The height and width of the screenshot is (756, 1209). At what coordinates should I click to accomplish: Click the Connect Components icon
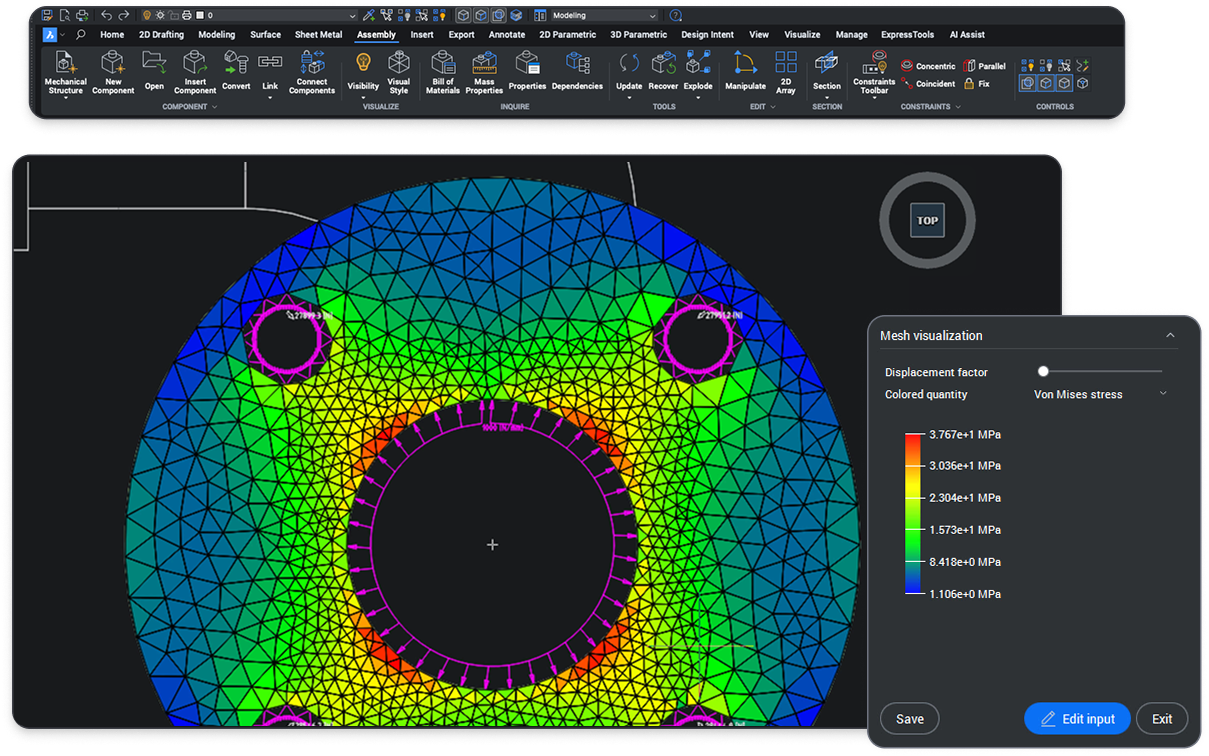(x=312, y=64)
